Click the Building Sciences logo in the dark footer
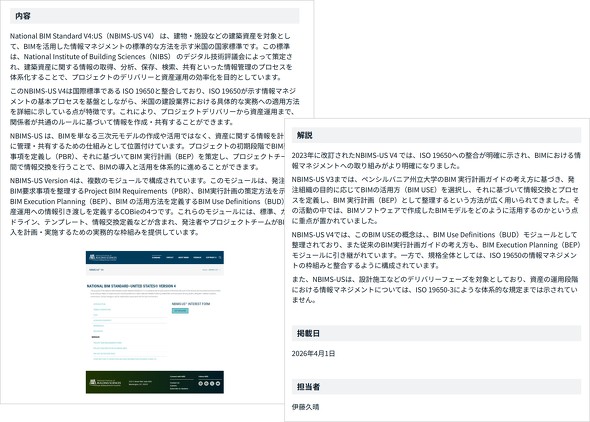Screen dimensions: 590x422 tap(105, 383)
